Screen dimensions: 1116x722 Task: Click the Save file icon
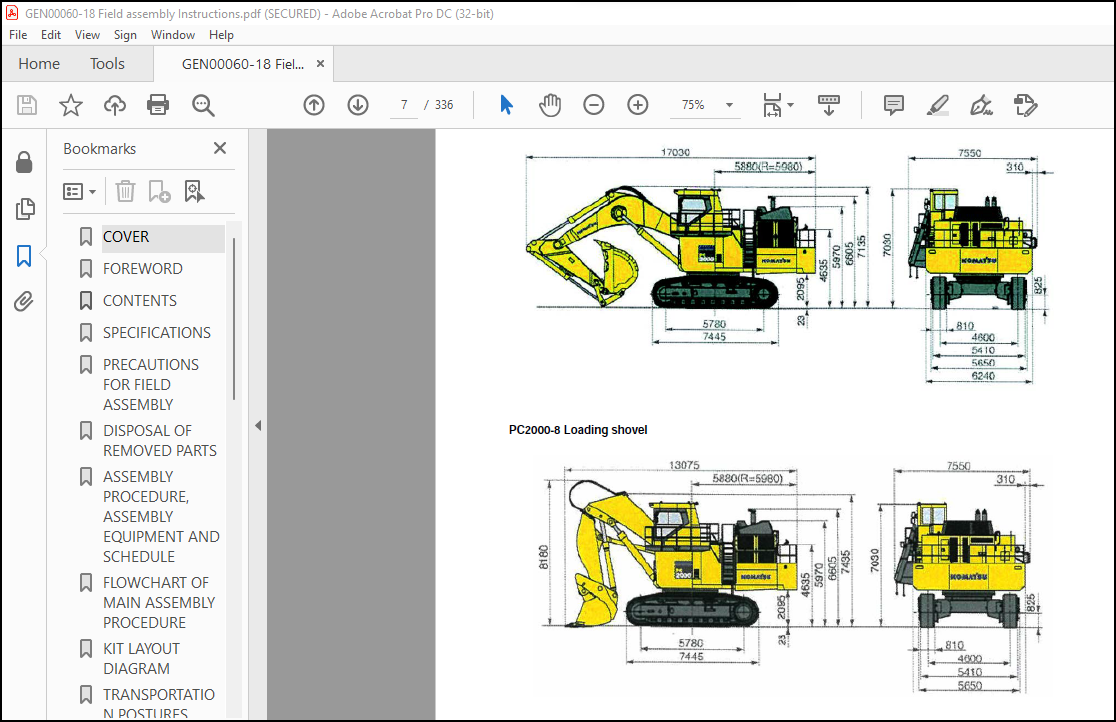[27, 105]
